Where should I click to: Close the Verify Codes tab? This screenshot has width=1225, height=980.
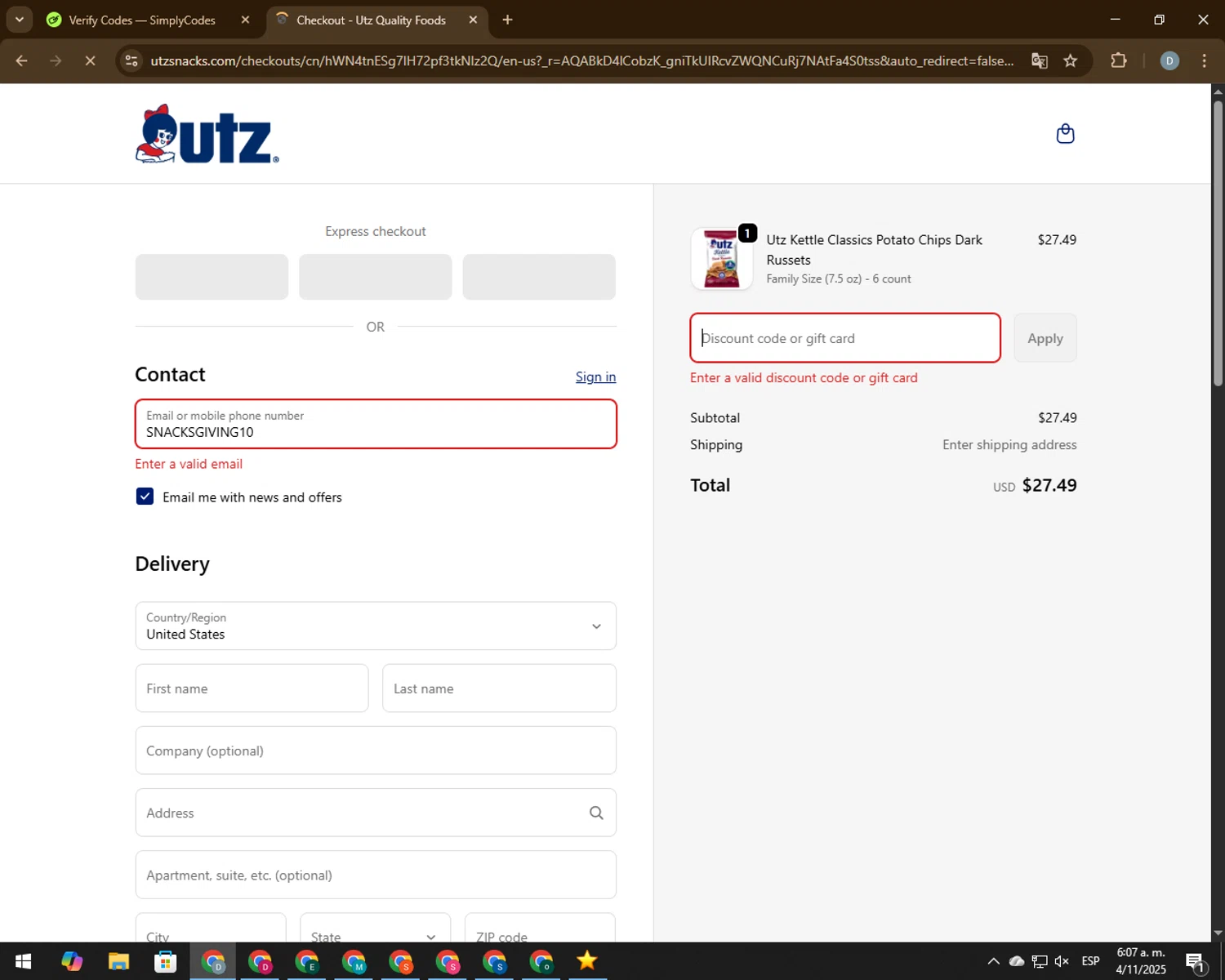coord(245,20)
